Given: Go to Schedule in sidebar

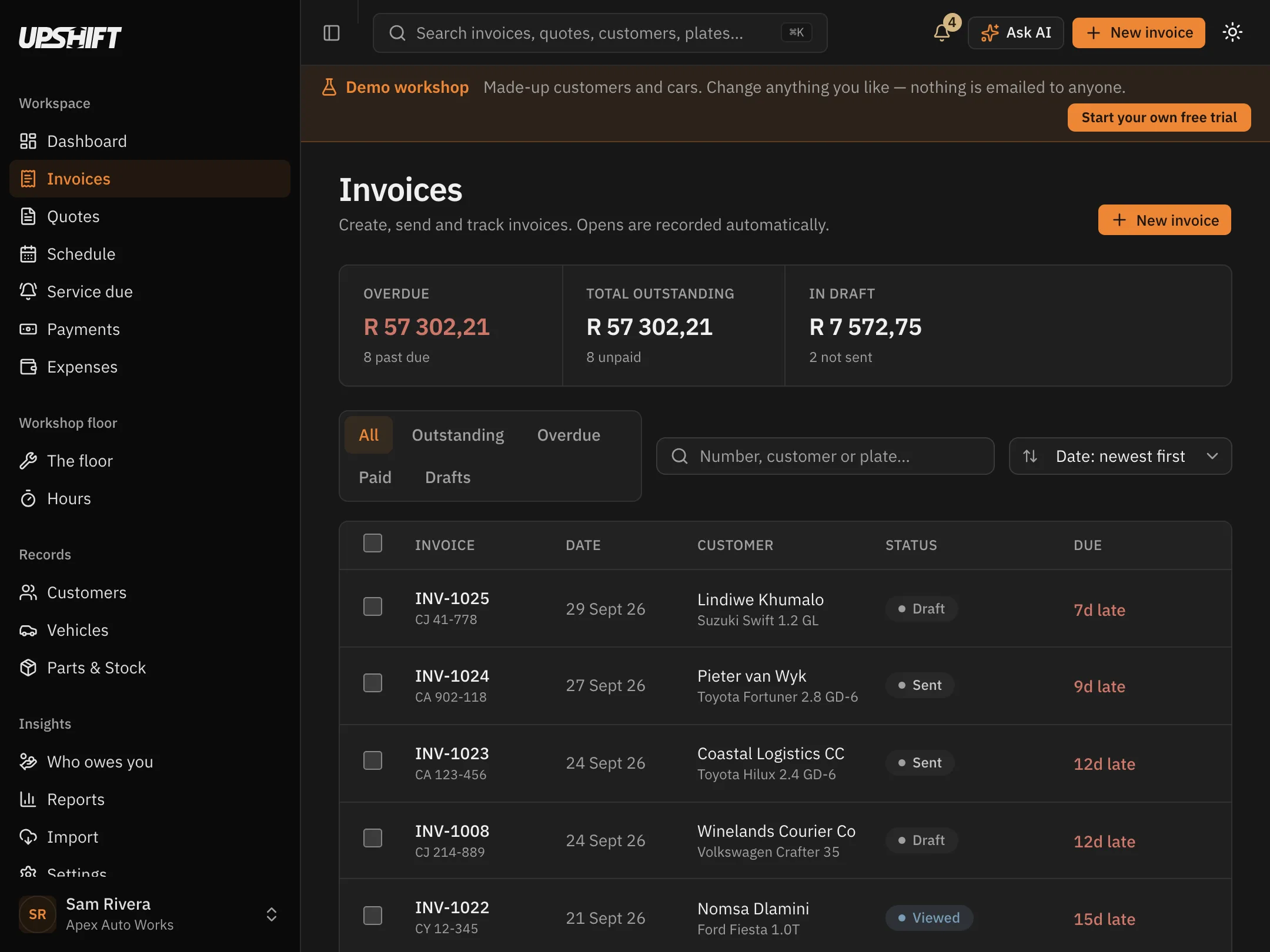Looking at the screenshot, I should tap(150, 254).
